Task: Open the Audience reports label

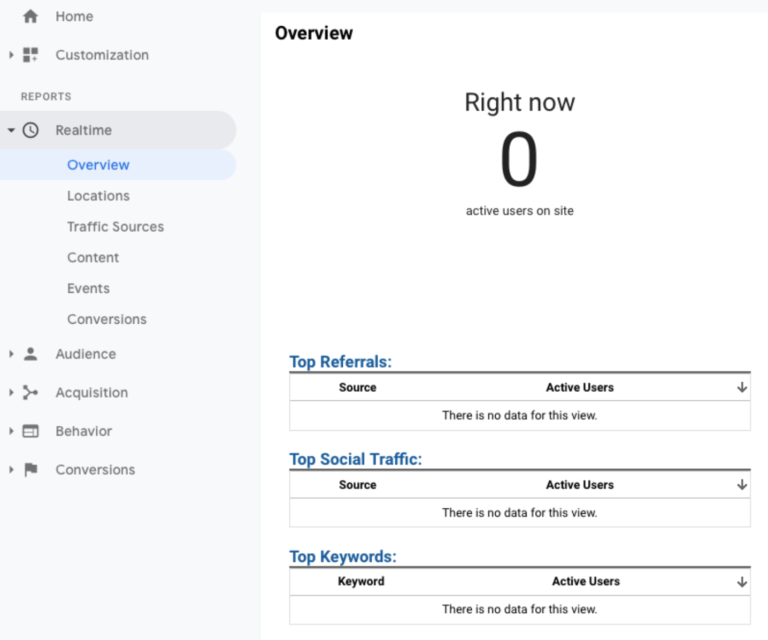Action: coord(86,354)
